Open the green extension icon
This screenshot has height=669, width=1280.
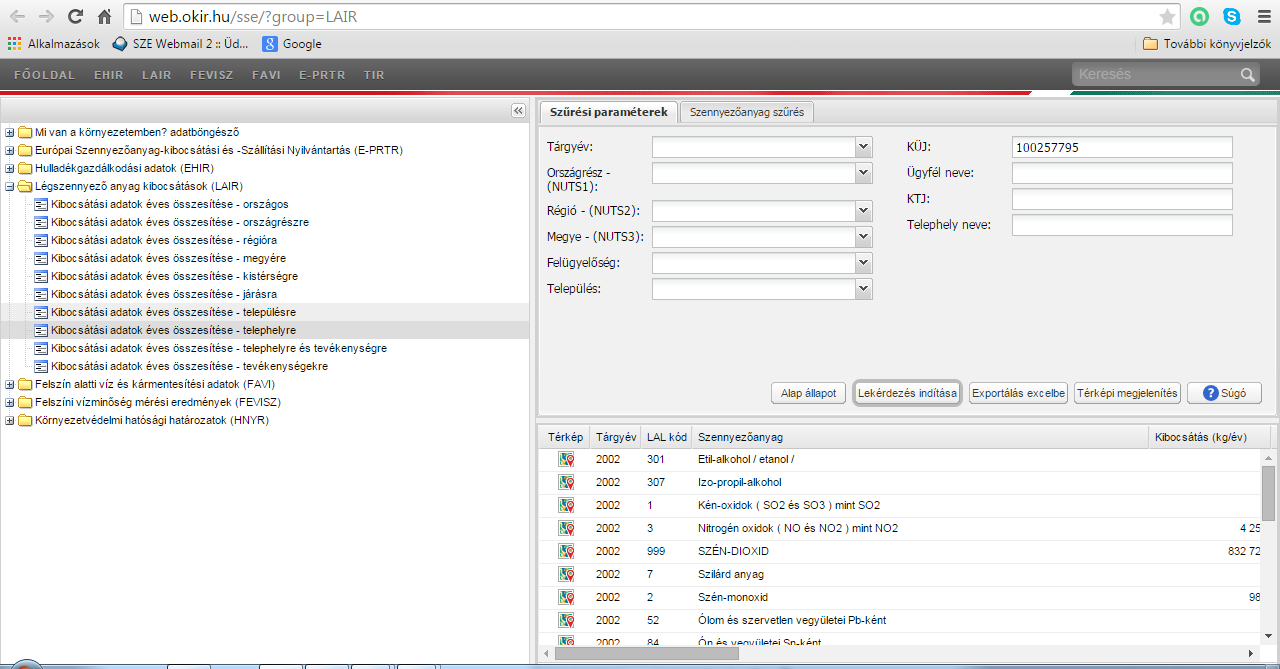click(1199, 17)
